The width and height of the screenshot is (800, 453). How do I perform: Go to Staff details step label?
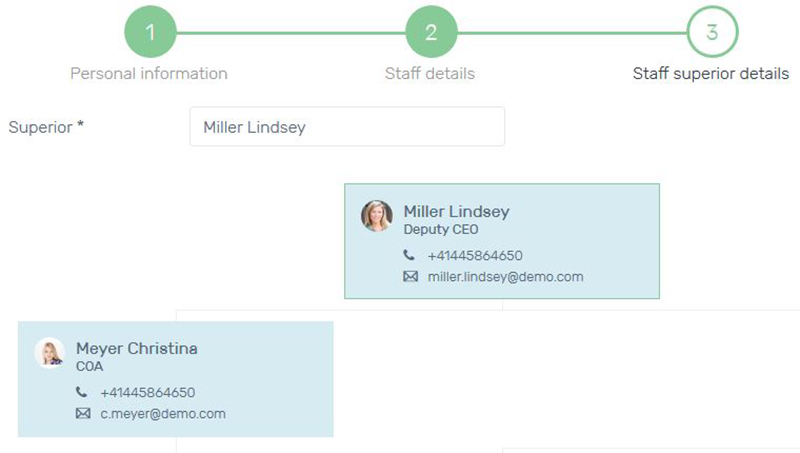pos(430,73)
